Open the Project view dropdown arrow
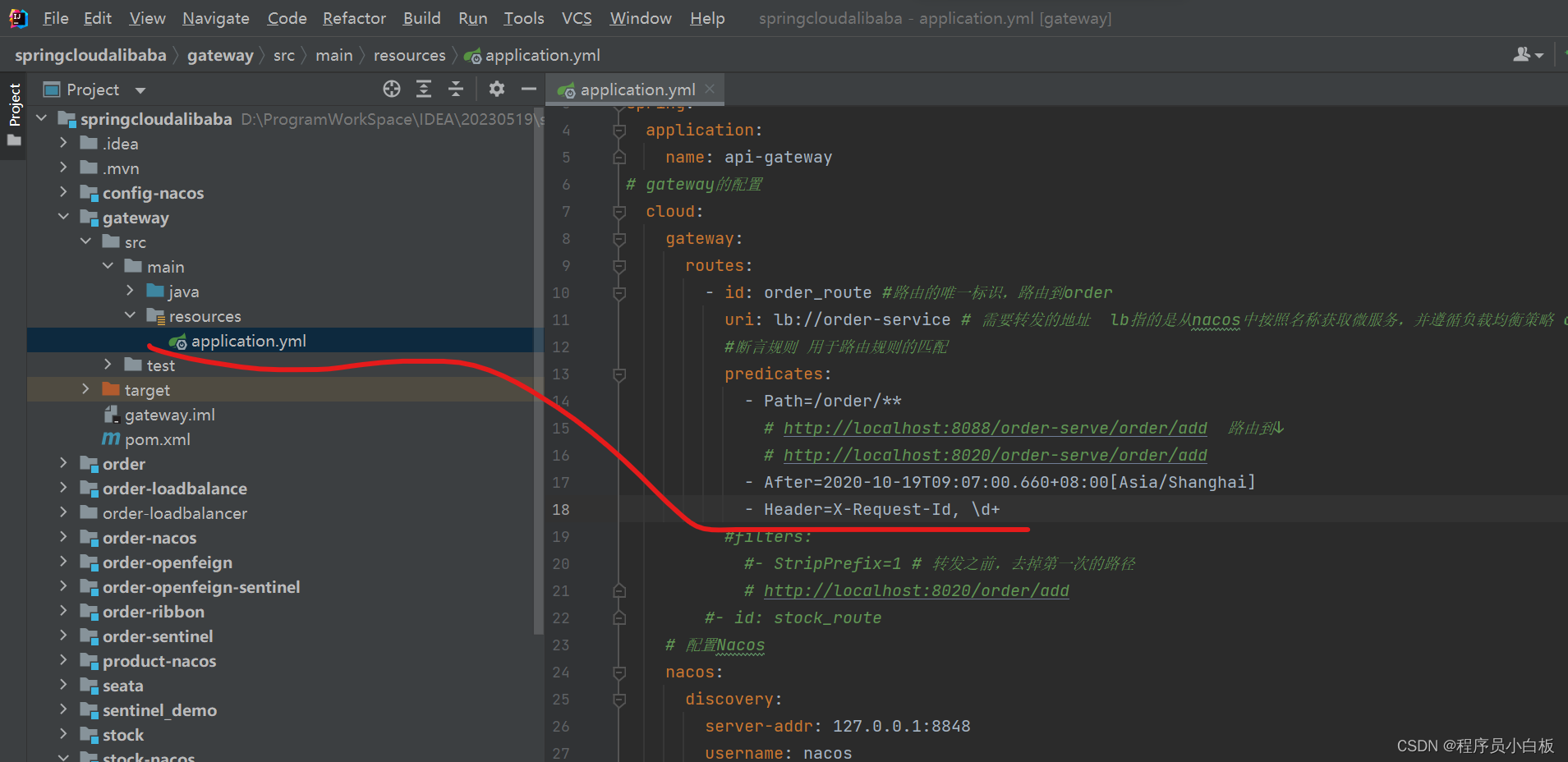Image resolution: width=1568 pixels, height=762 pixels. point(140,90)
